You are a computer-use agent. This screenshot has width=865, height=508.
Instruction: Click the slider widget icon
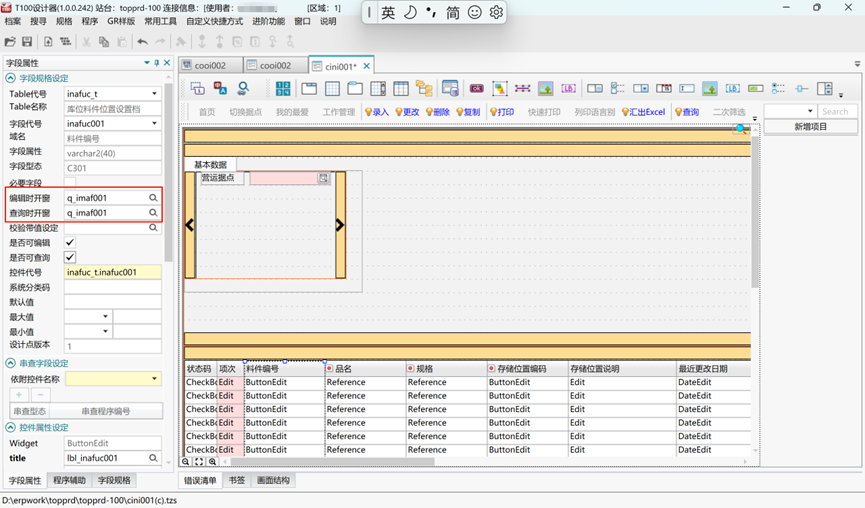(802, 88)
